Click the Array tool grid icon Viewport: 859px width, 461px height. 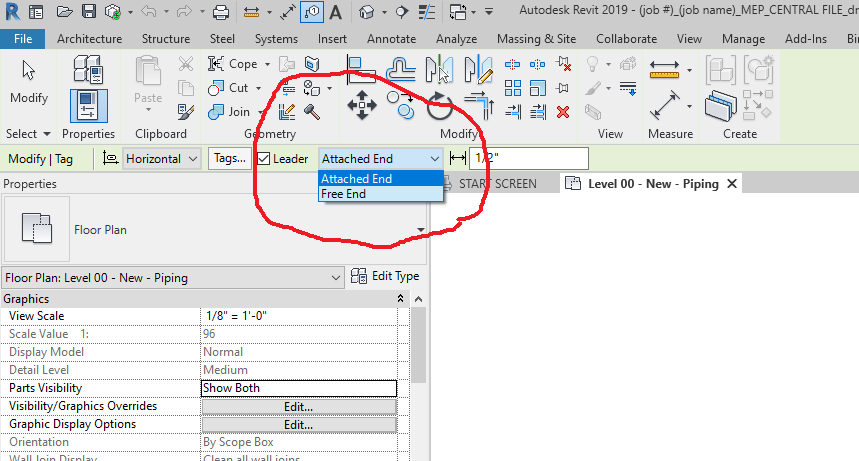512,88
